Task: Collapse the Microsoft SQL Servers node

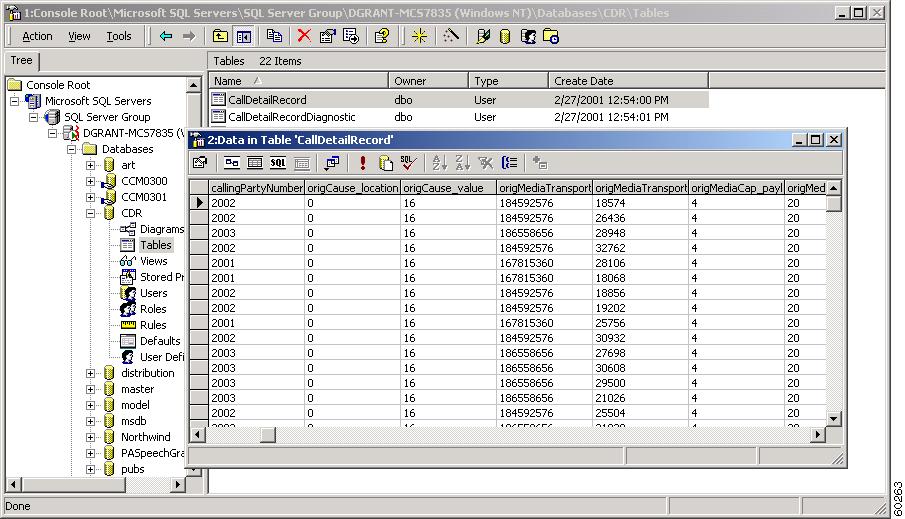Action: tap(14, 101)
